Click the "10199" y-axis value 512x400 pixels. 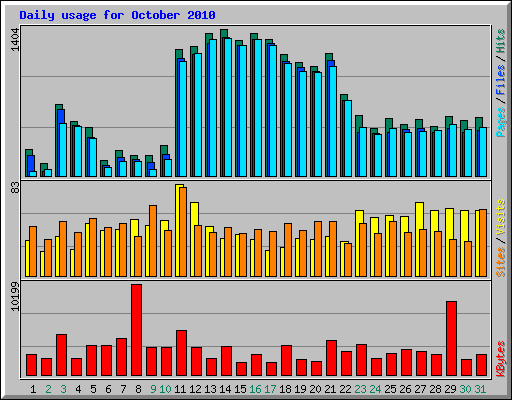pos(15,297)
